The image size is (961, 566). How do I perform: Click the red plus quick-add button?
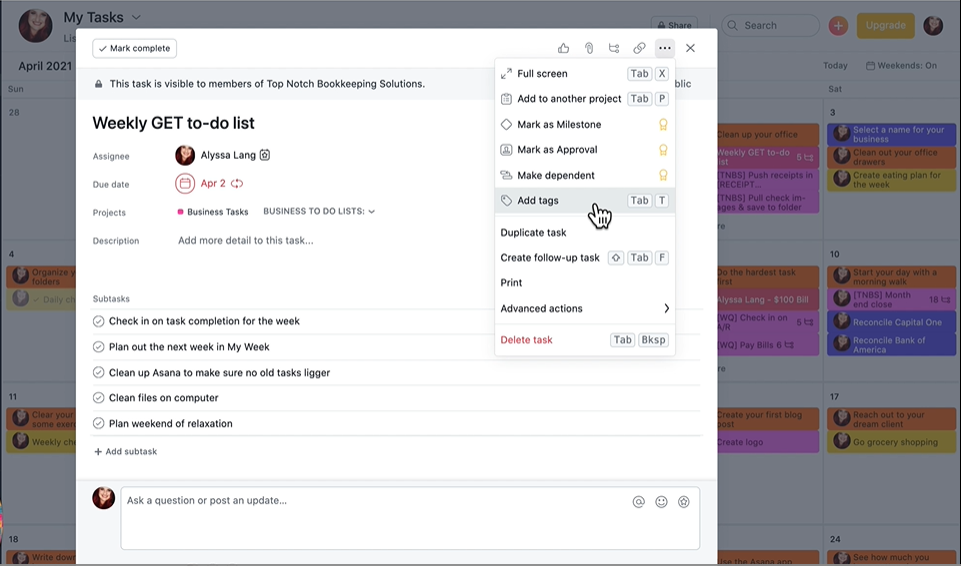point(838,25)
